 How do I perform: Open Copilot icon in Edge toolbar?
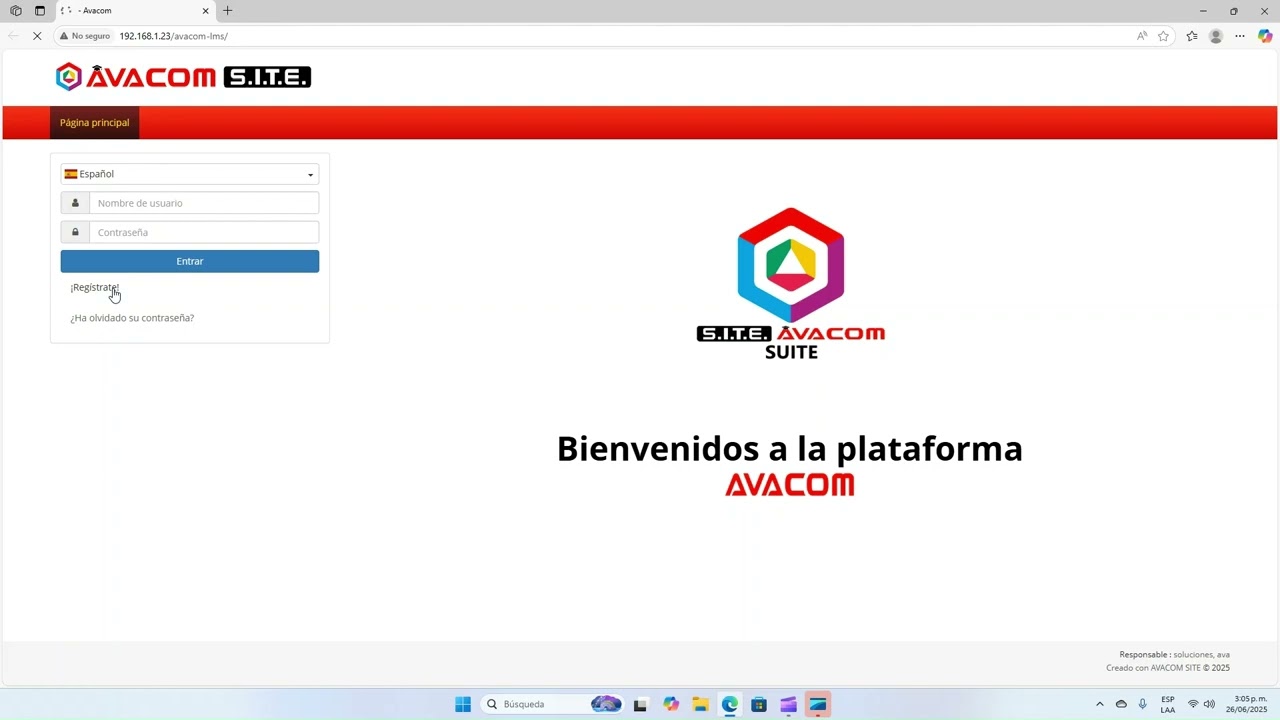[1265, 36]
